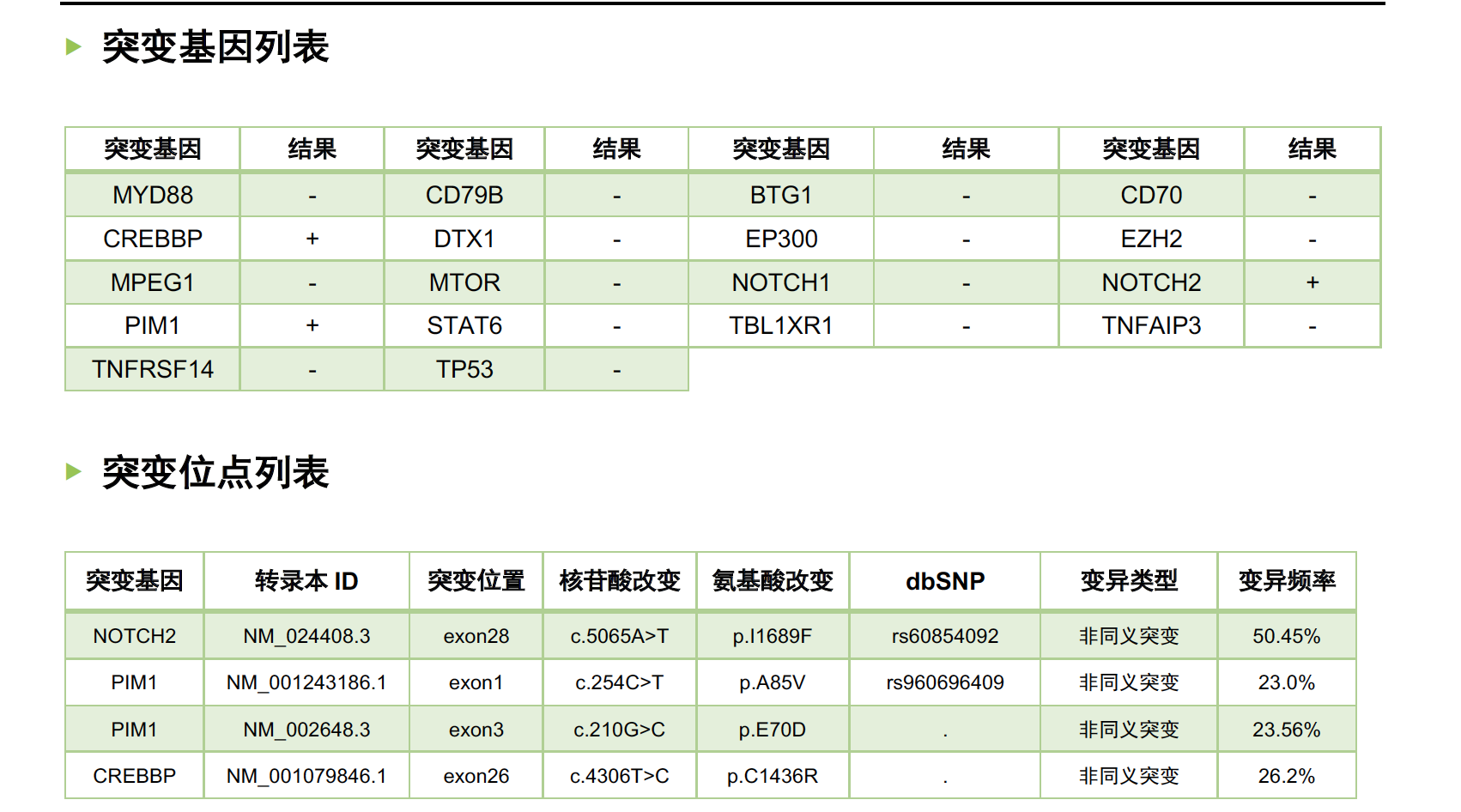
Task: Click variant frequency 23.56%
Action: coord(1287,730)
